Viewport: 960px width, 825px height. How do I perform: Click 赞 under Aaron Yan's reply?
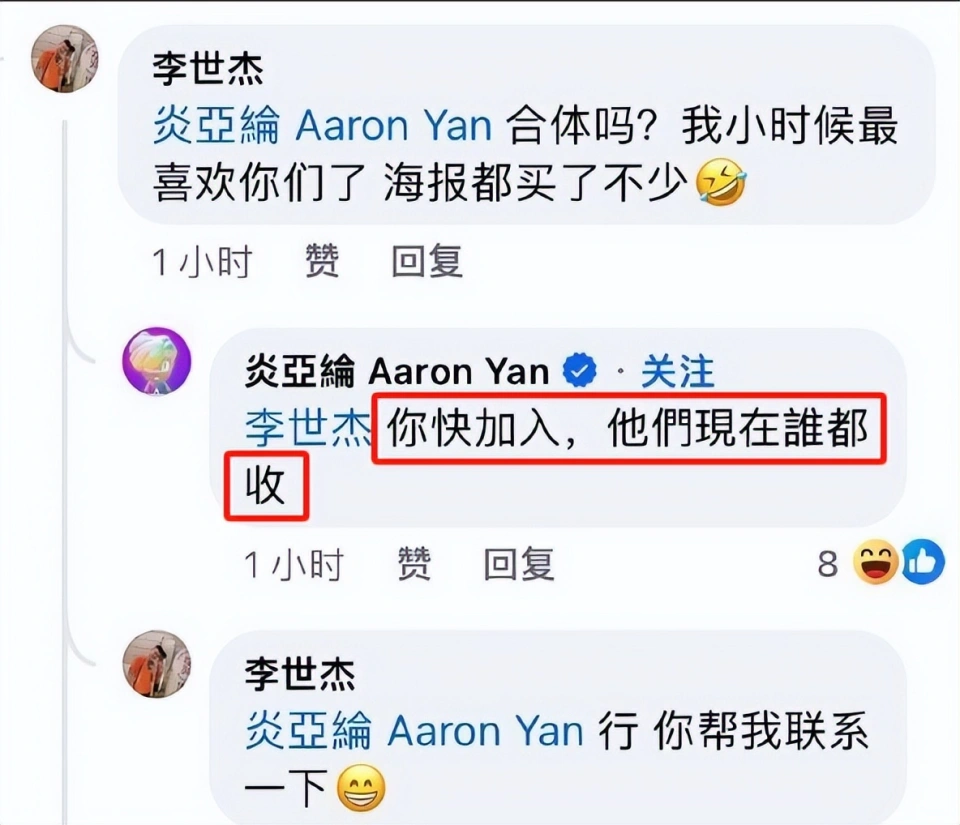coord(414,564)
